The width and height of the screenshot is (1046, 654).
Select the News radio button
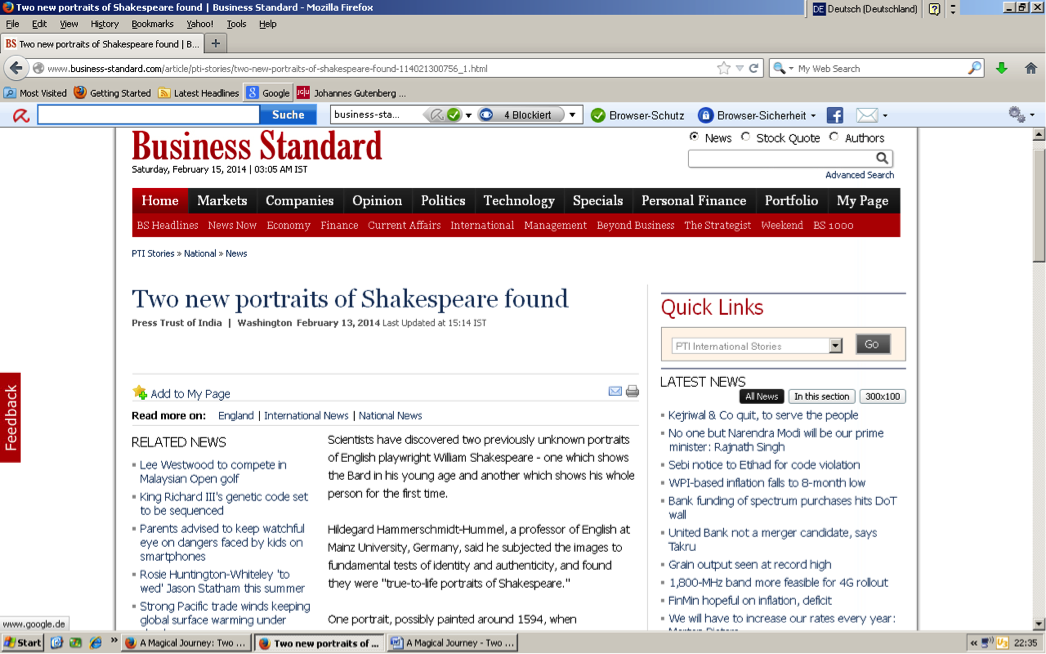click(694, 137)
